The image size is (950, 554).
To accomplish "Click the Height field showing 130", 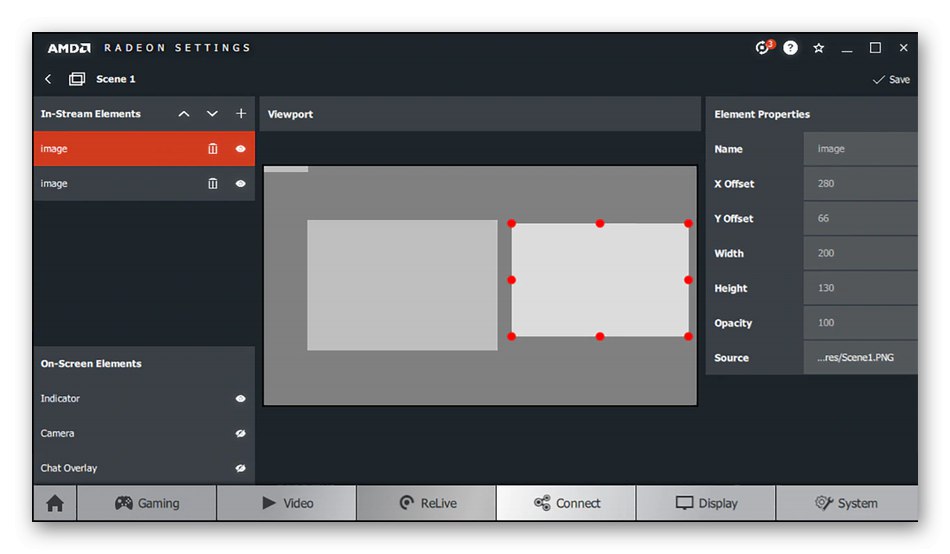I will coord(860,288).
